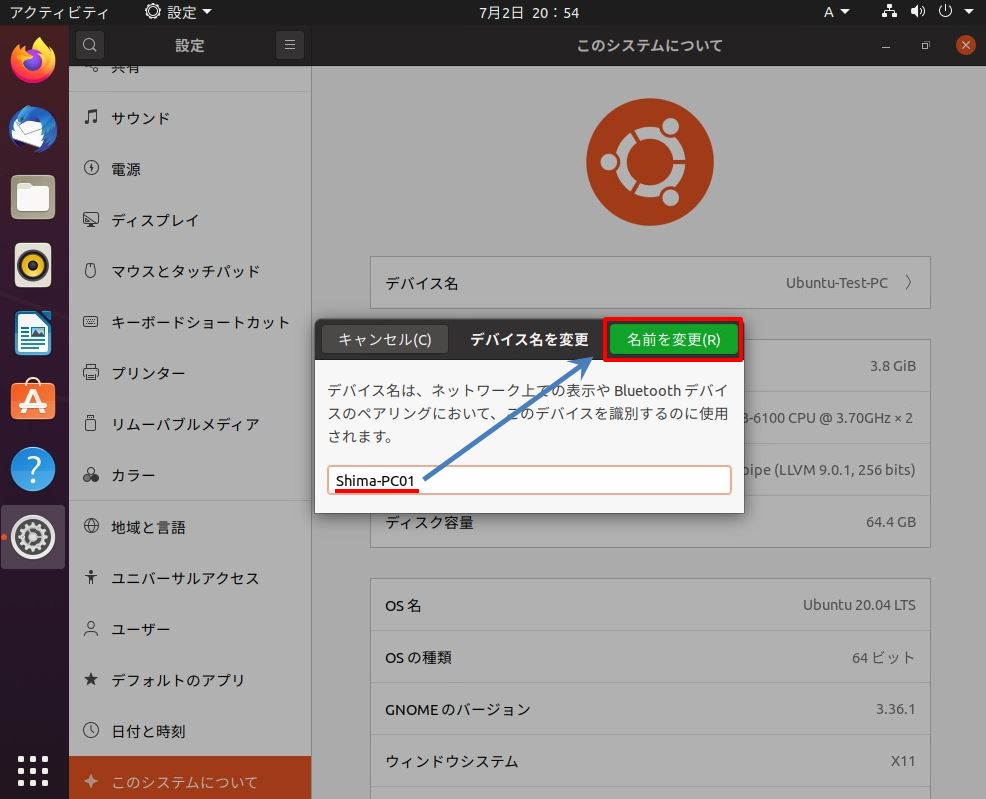
Task: Click the X11 window system value
Action: (x=903, y=761)
